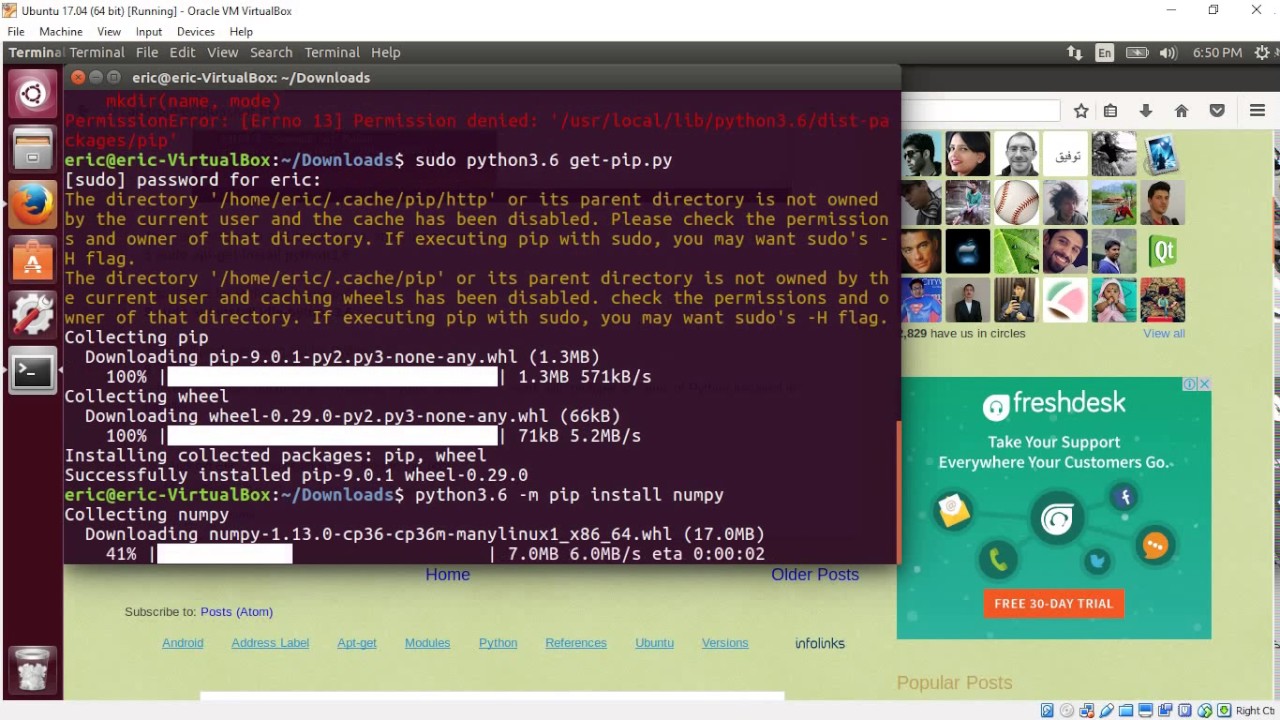Image resolution: width=1280 pixels, height=720 pixels.
Task: Open the sound volume indicator
Action: 1169,53
